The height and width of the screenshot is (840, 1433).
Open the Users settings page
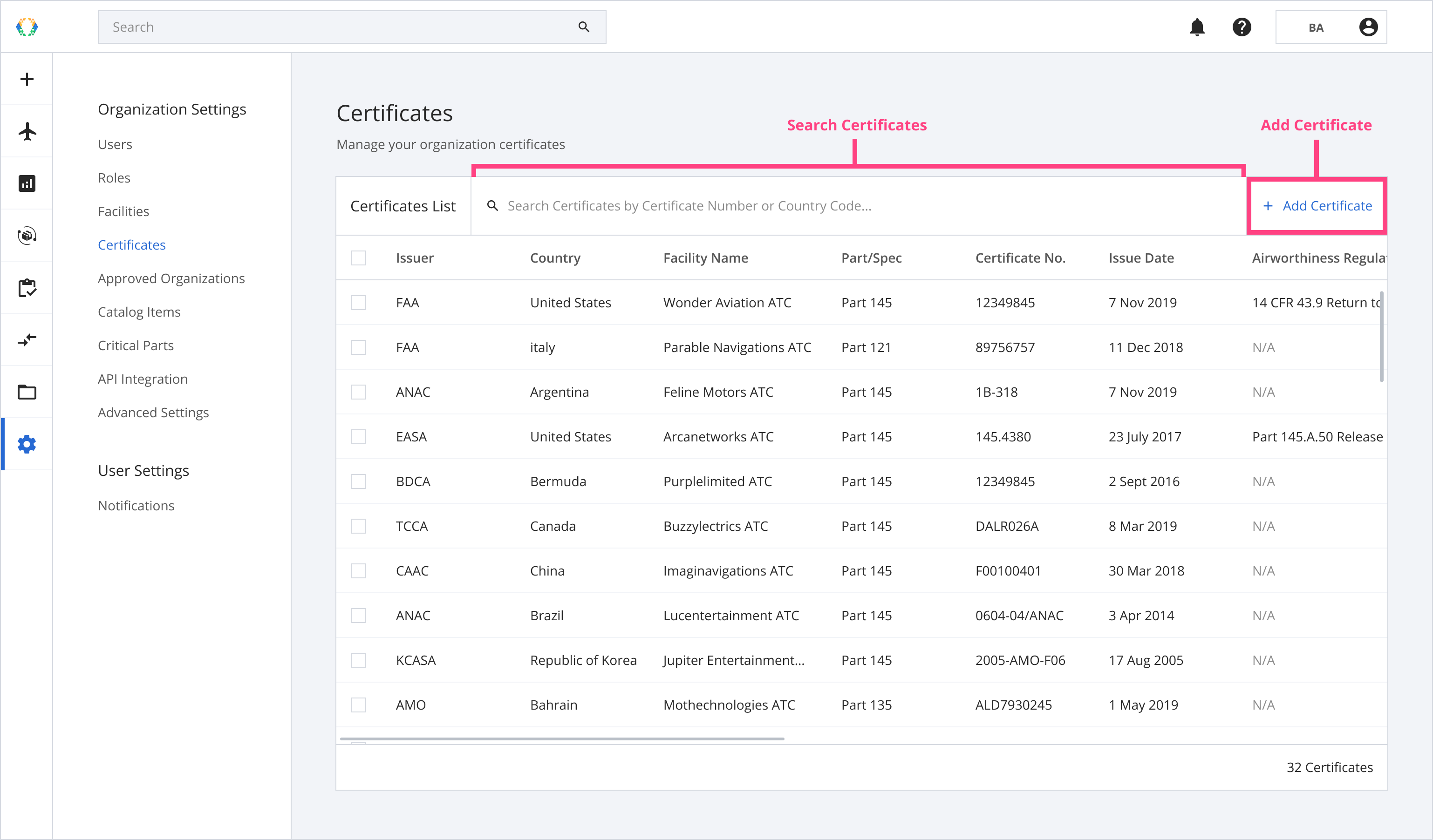[115, 144]
